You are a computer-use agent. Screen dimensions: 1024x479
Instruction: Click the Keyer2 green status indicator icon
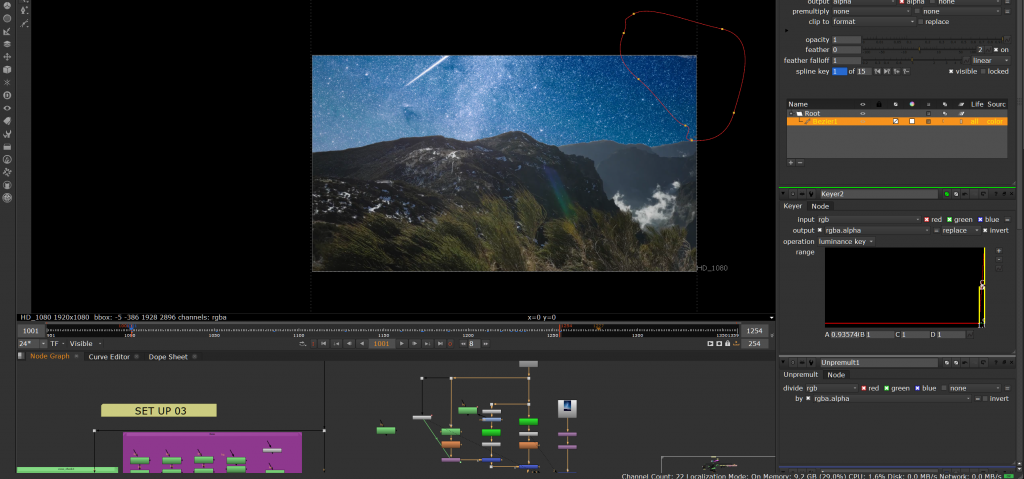pos(947,194)
